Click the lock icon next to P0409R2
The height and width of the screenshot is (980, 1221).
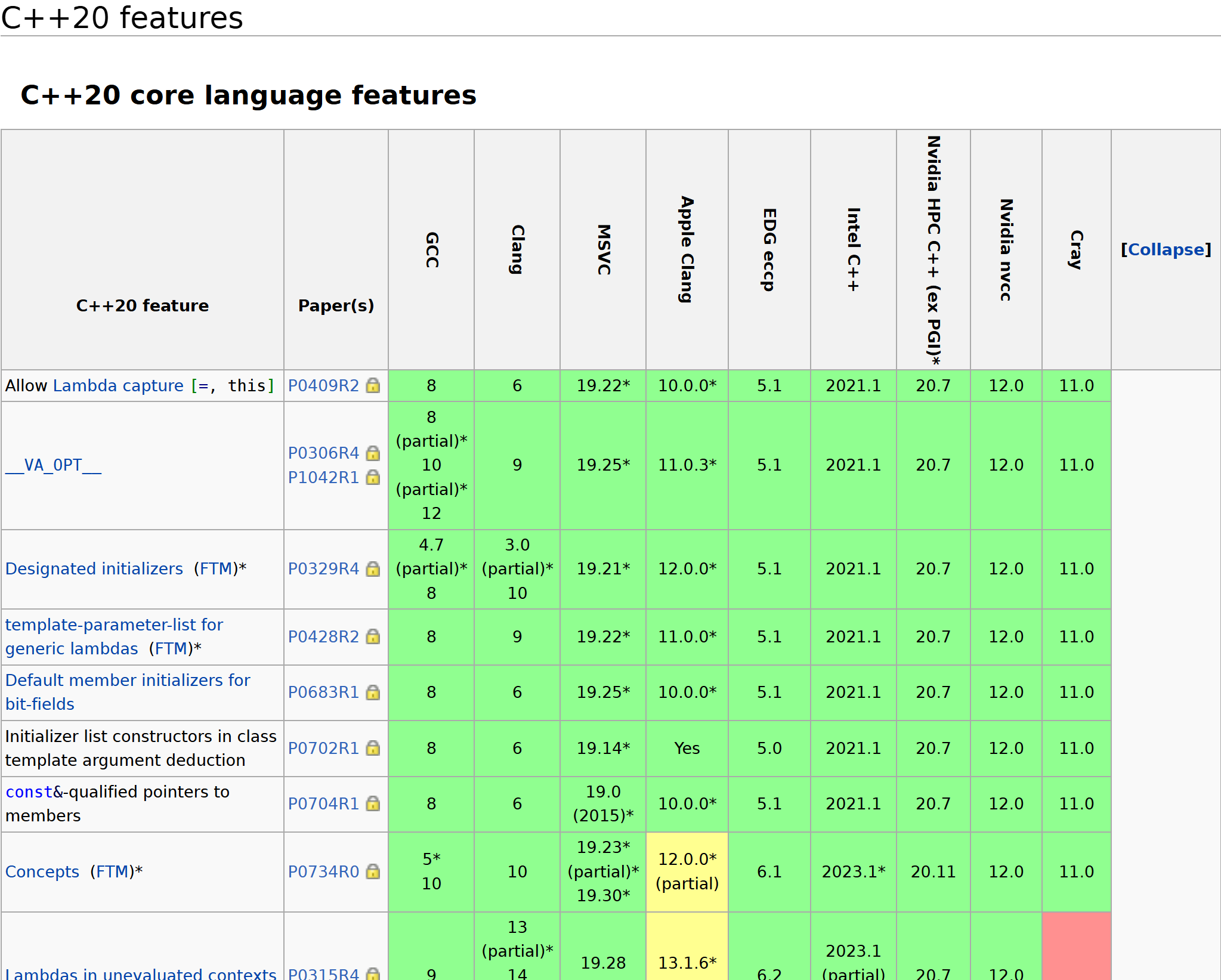point(373,386)
